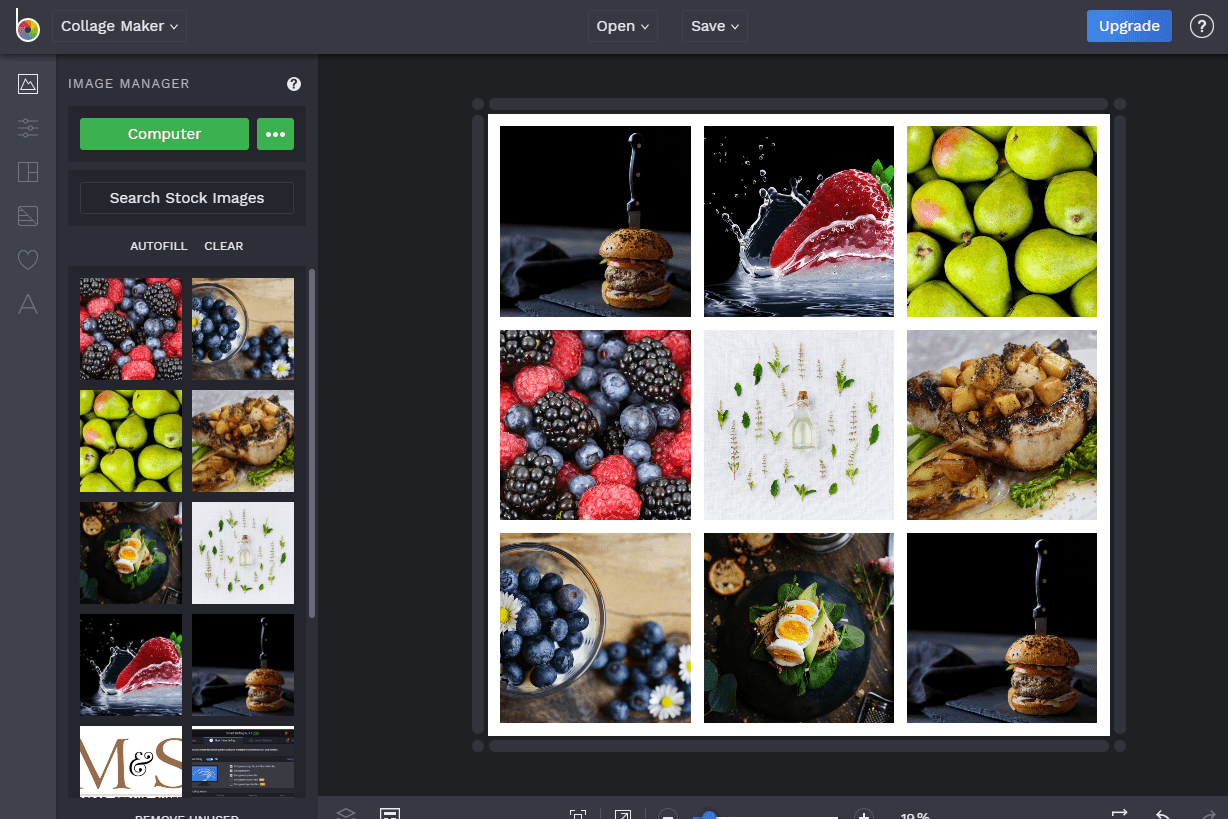The height and width of the screenshot is (819, 1228).
Task: Open the Customize sliders sidebar tab
Action: 28,127
